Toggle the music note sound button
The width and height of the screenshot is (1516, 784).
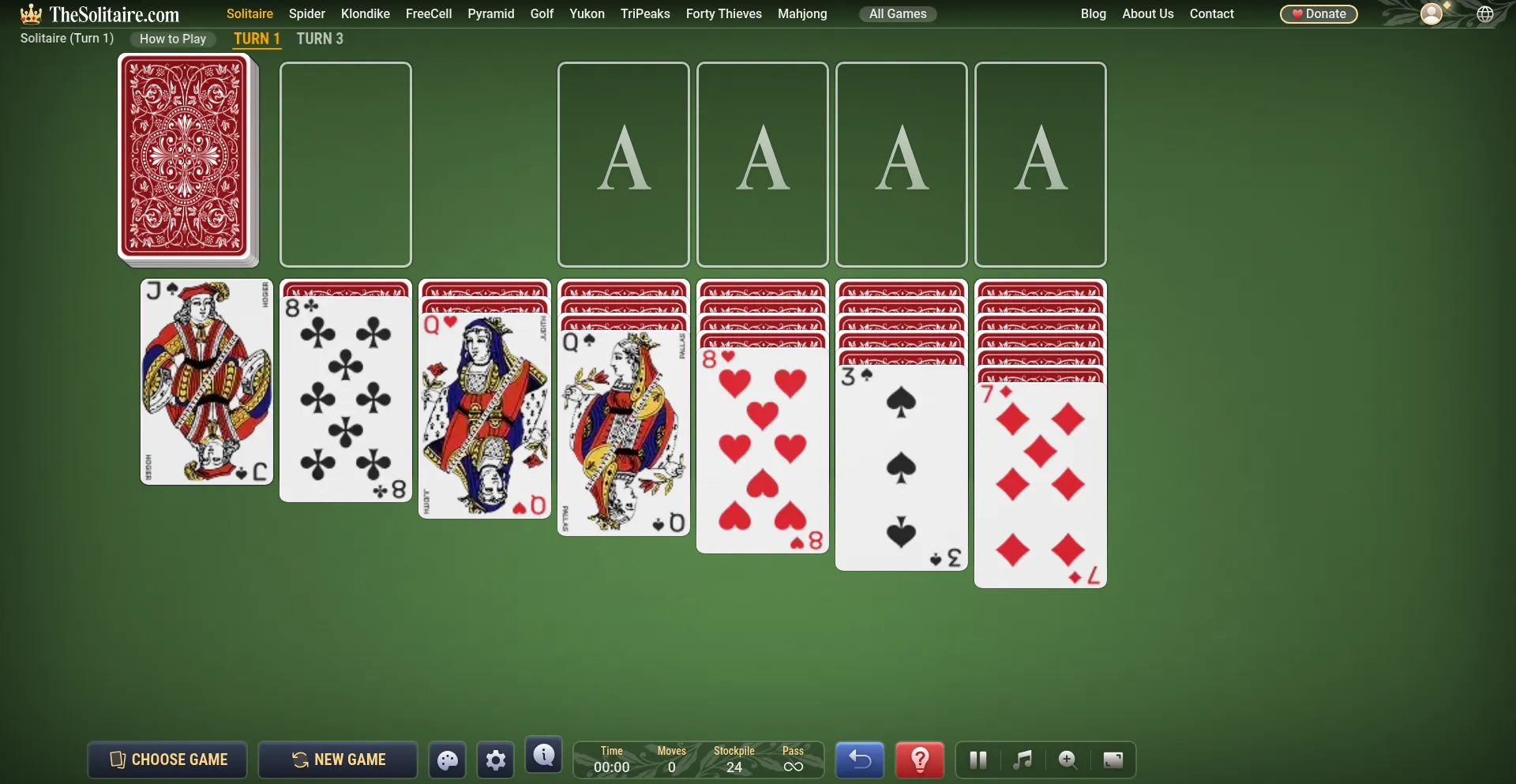pyautogui.click(x=1023, y=760)
